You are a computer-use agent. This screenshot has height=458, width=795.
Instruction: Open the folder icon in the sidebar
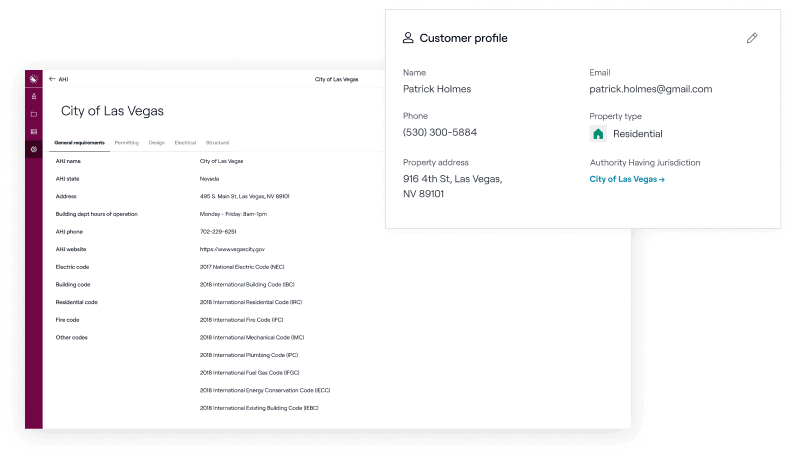[33, 114]
